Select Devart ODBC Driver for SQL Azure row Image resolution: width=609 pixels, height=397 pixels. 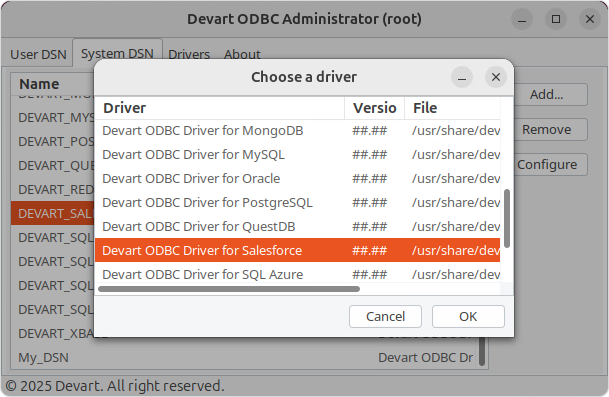coord(298,274)
